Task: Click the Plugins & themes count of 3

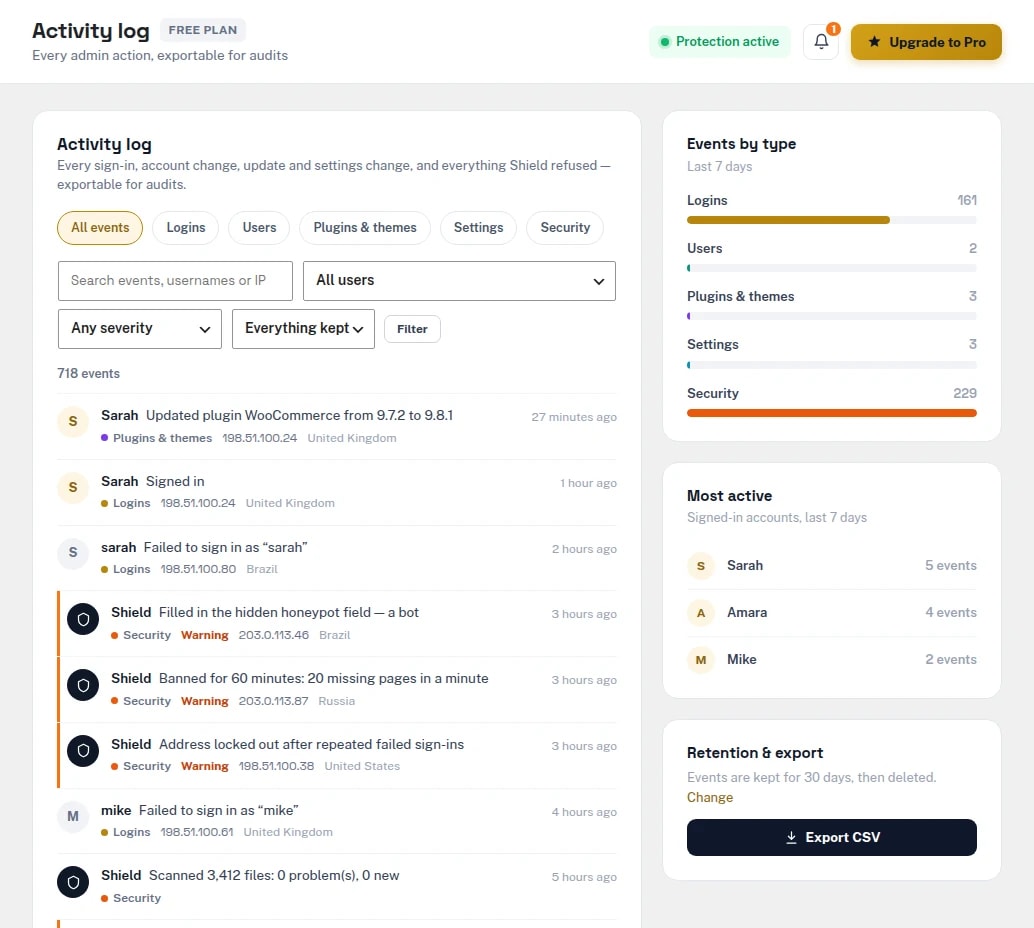Action: (973, 297)
